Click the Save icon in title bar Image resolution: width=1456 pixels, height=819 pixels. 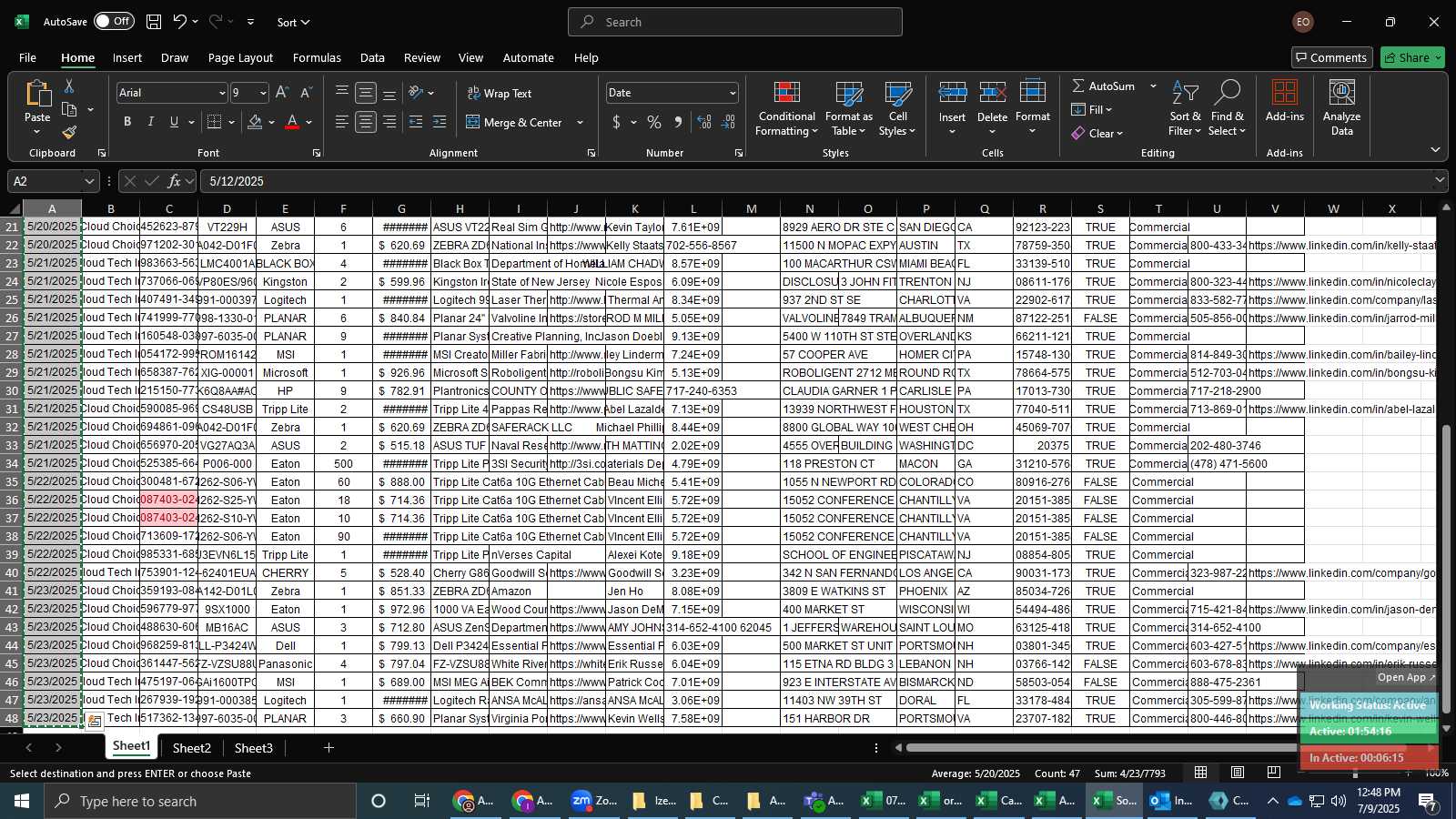(154, 22)
